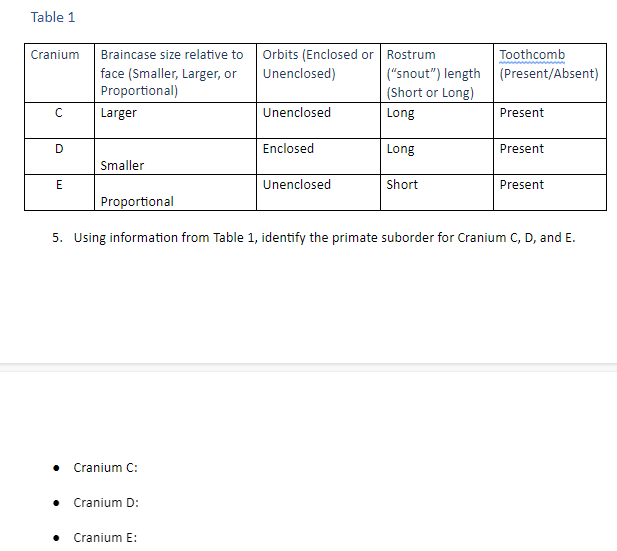
Task: Select the cranium 'D' cell
Action: [59, 156]
